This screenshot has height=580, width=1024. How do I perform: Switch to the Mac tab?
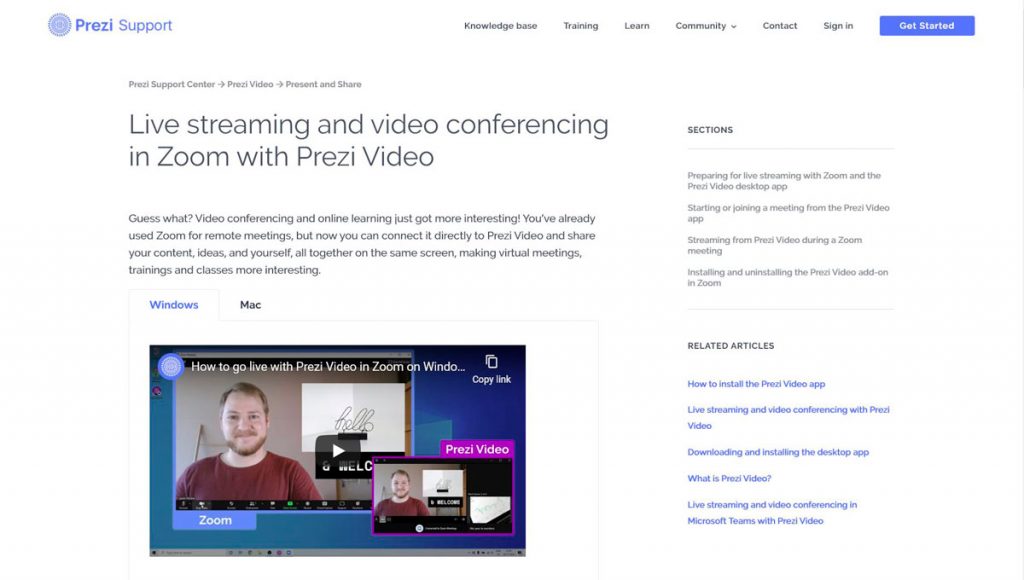click(249, 305)
